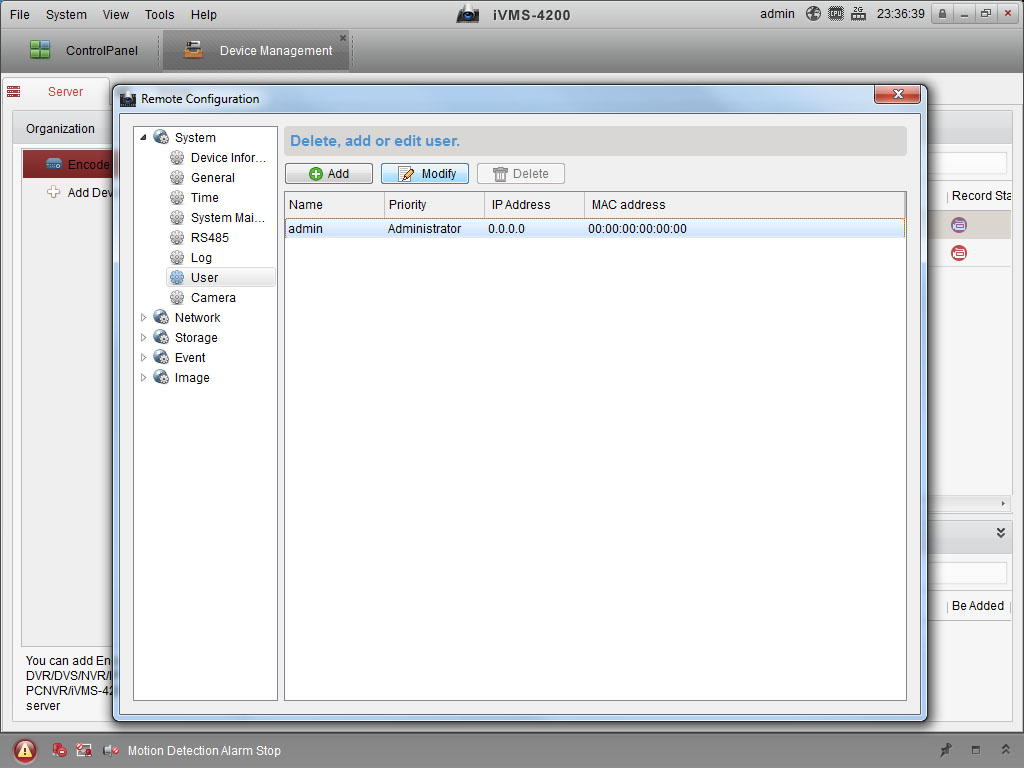Screen dimensions: 1024x768
Task: Close the Device Management tab
Action: pos(343,38)
